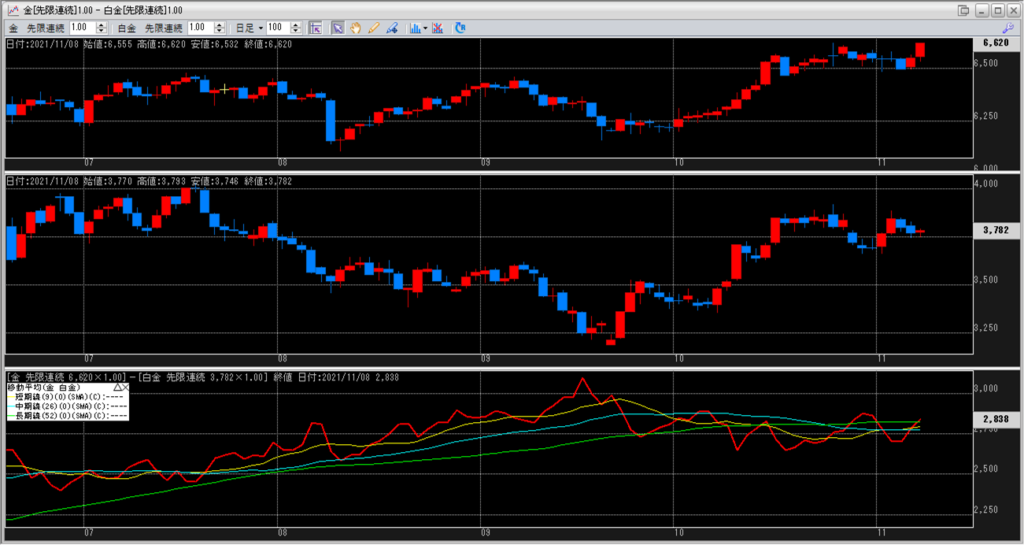Select the arrow cursor tool in the toolbar
This screenshot has width=1024, height=545.
point(338,28)
